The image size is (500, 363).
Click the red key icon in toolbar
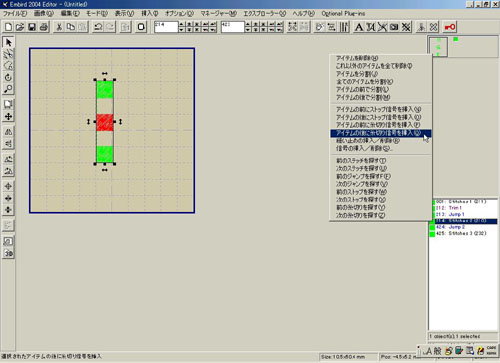[x=450, y=27]
